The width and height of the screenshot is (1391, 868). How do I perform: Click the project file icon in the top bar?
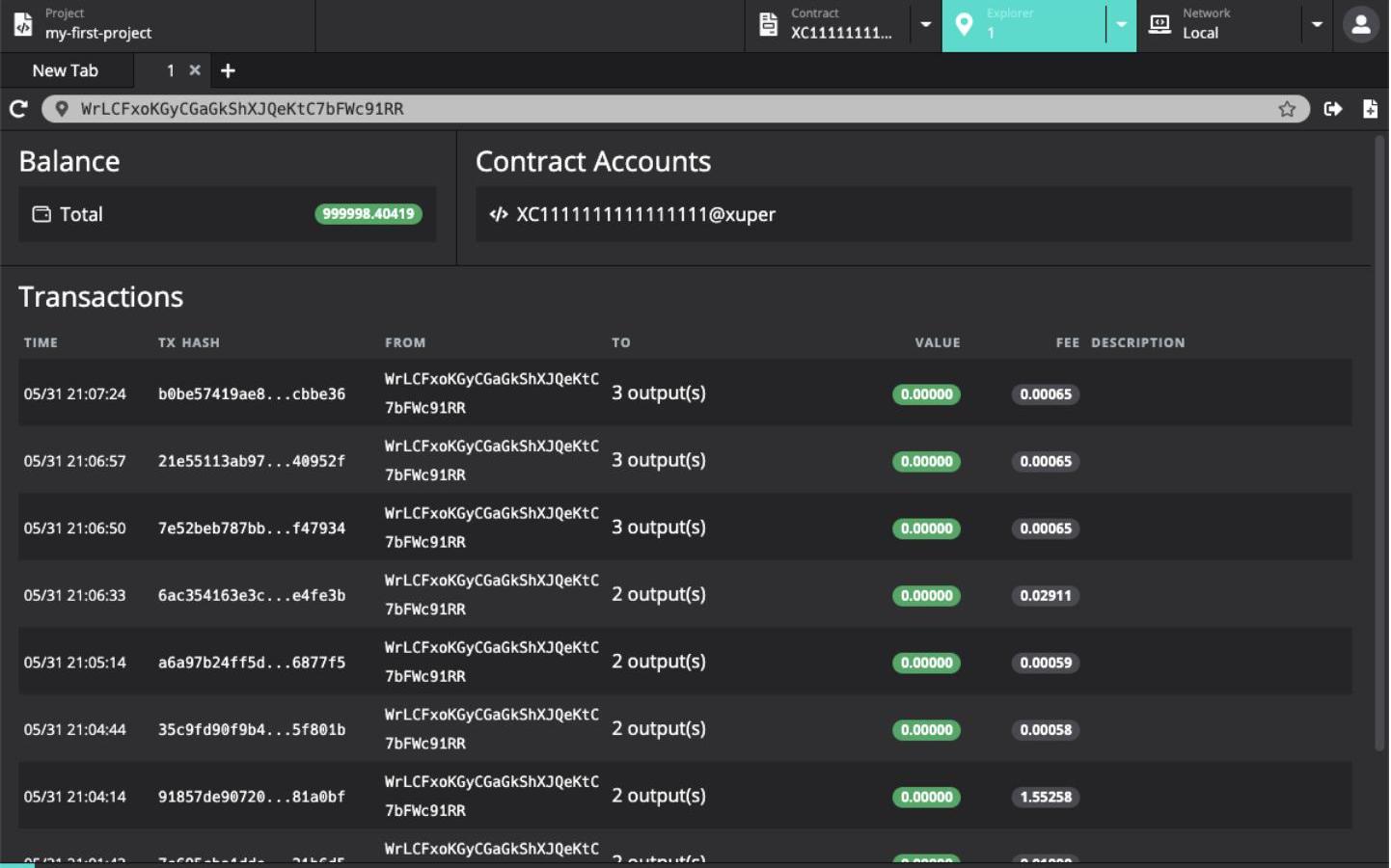[23, 25]
